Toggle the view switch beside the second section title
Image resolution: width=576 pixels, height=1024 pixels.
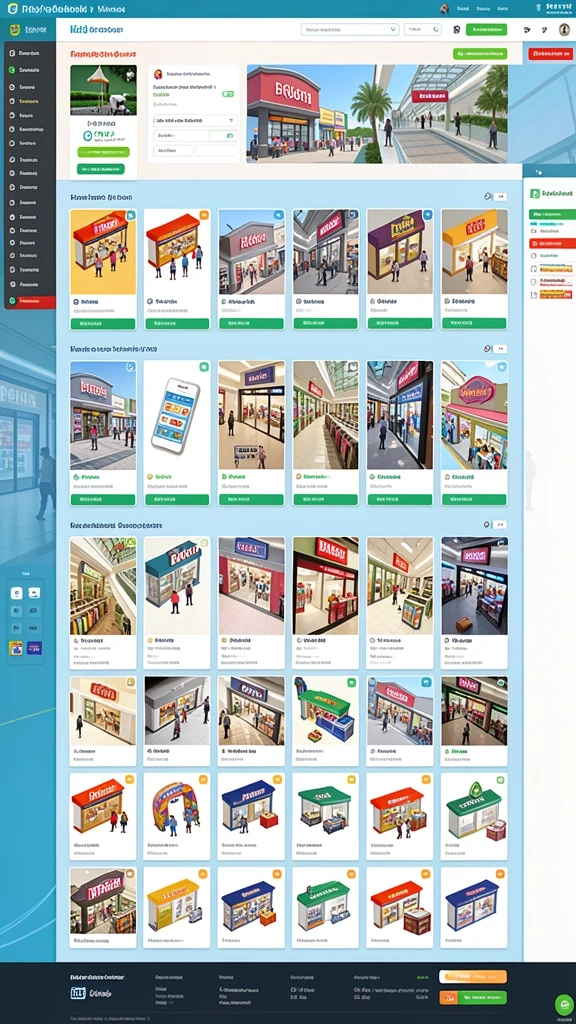point(500,349)
